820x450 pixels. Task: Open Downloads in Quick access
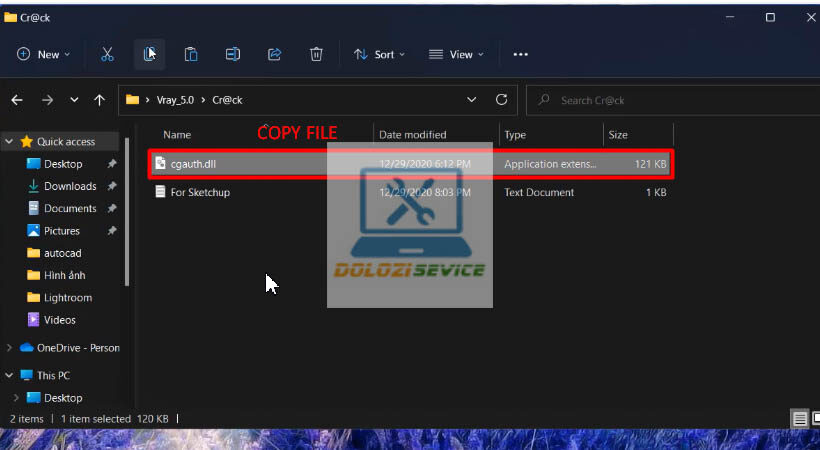click(x=69, y=186)
